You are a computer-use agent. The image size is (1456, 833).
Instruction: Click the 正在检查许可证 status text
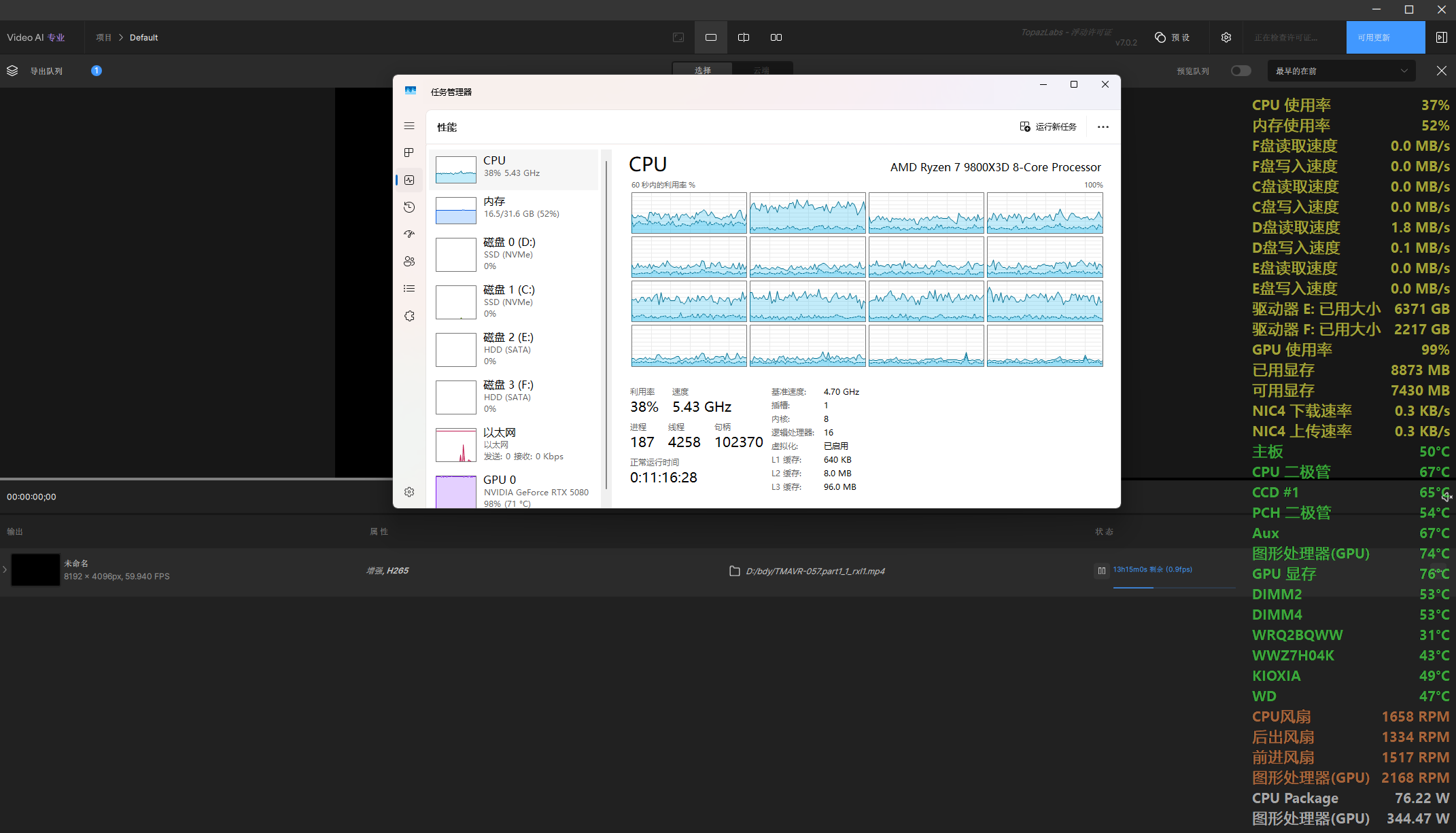(x=1286, y=37)
